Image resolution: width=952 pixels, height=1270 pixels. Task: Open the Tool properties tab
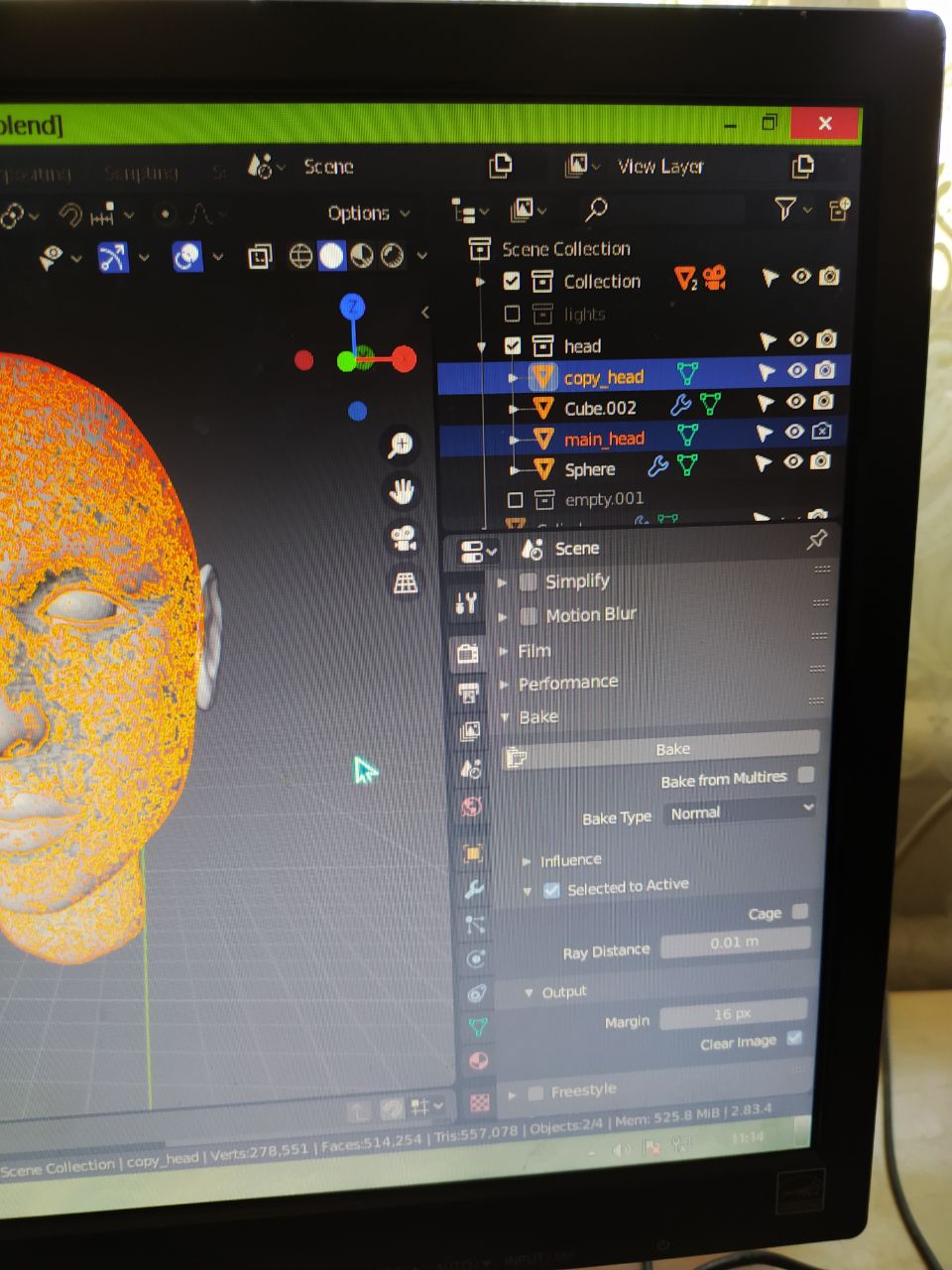coord(466,601)
